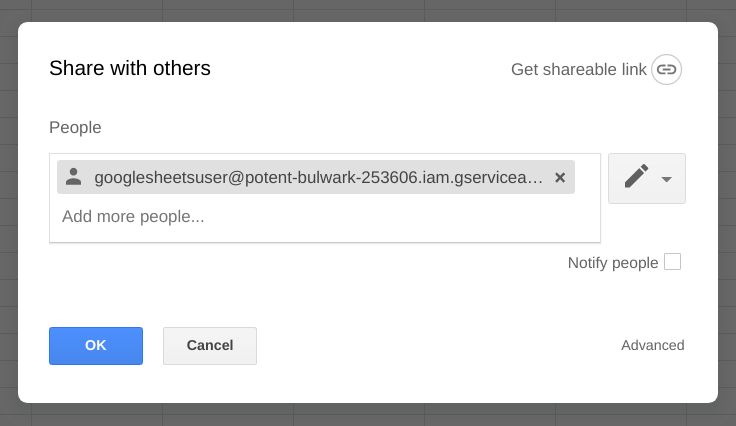Click the "Share with others" dialog heading

click(x=130, y=68)
